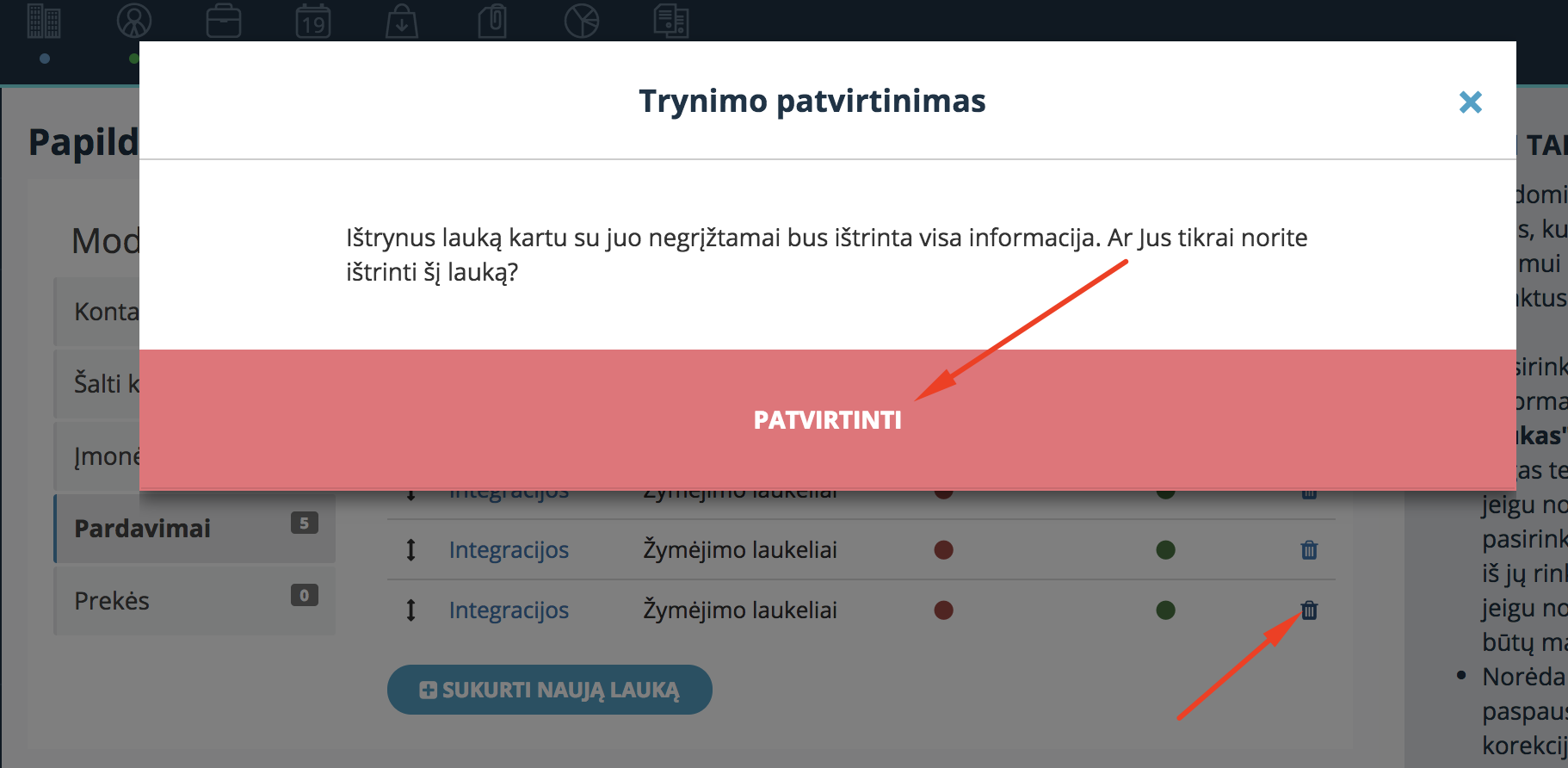Open the newspaper icon in top bar
Image resolution: width=1568 pixels, height=768 pixels.
[x=671, y=21]
